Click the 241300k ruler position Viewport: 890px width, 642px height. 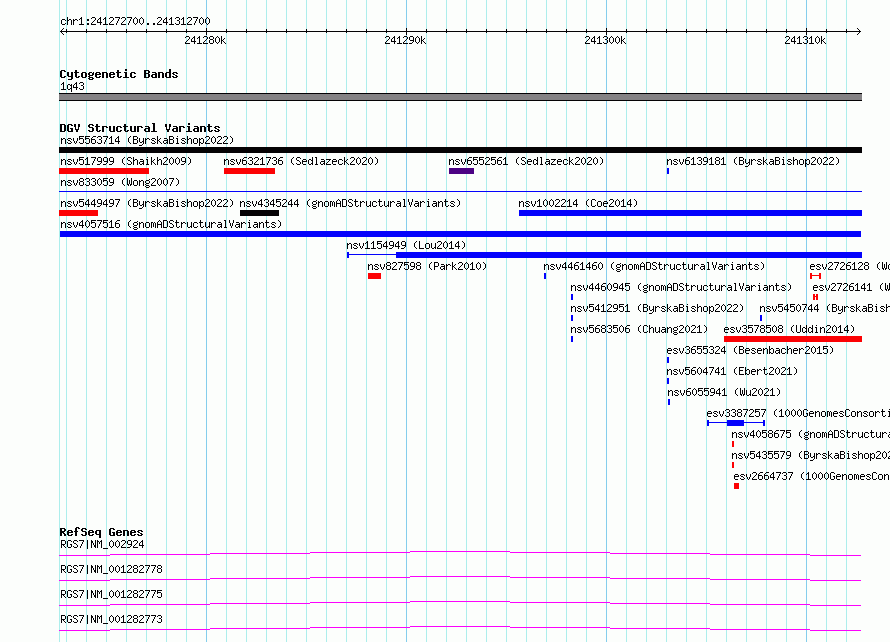coord(605,40)
